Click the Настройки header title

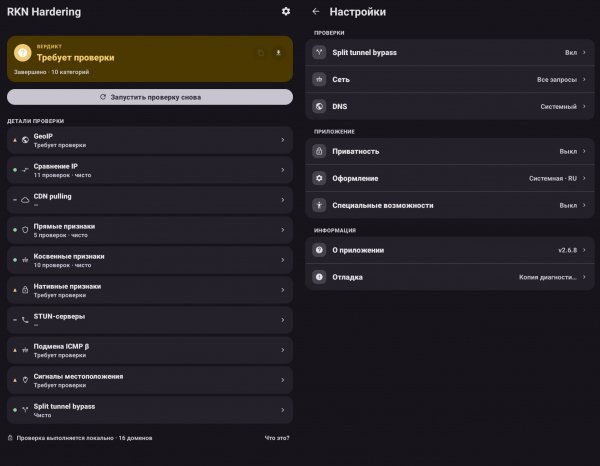tap(358, 12)
